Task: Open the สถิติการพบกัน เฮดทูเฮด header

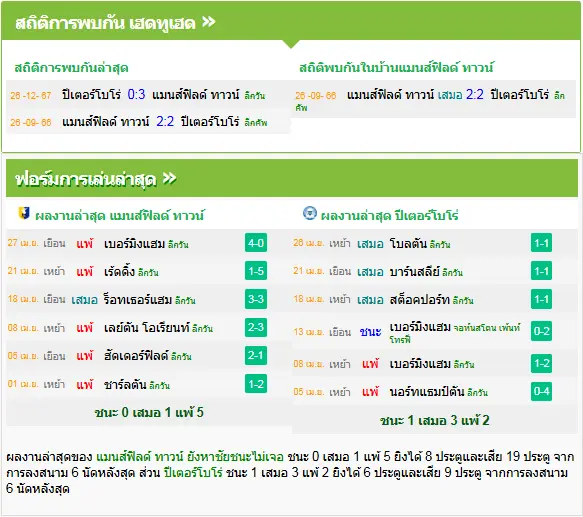Action: coord(291,21)
